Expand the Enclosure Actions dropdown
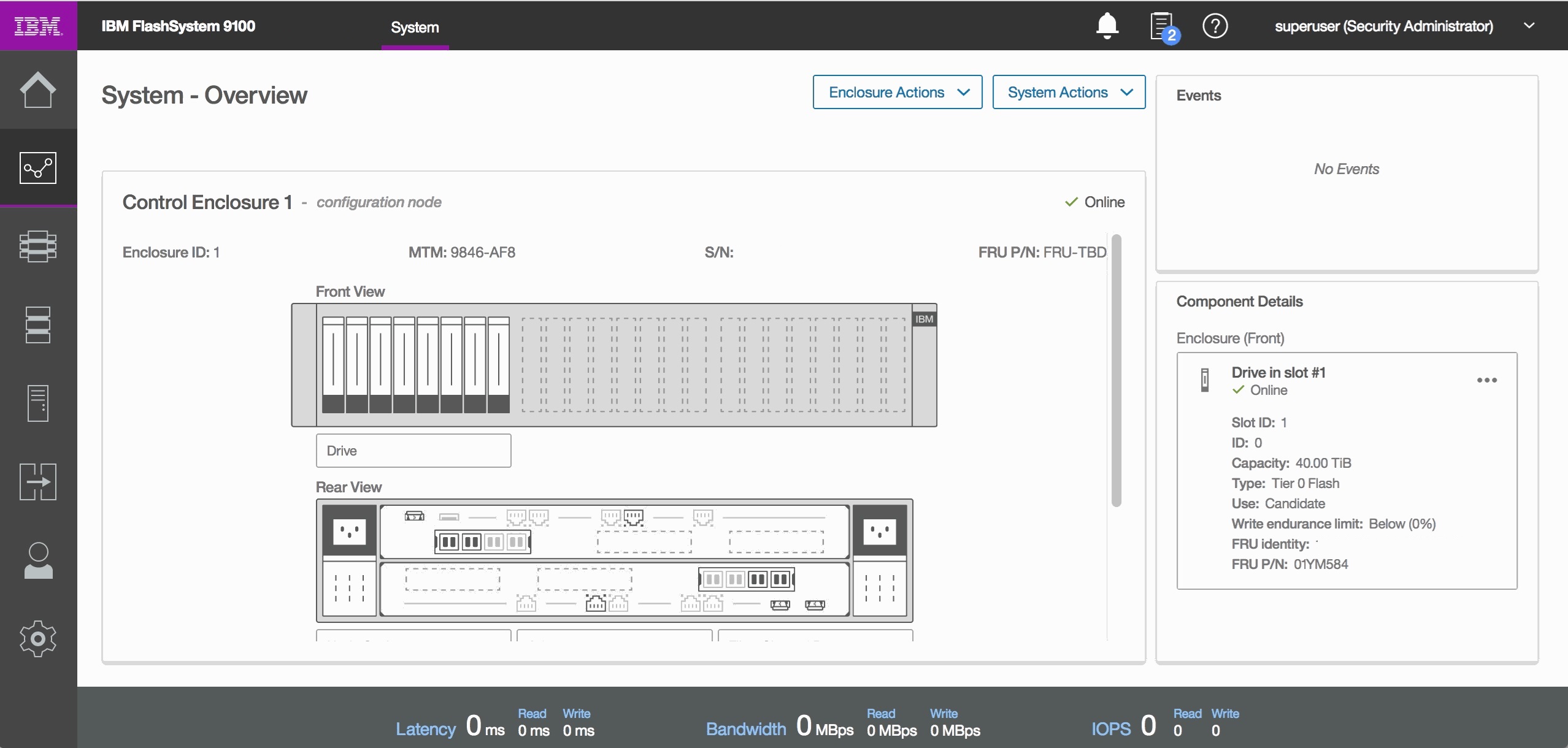 pyautogui.click(x=897, y=92)
